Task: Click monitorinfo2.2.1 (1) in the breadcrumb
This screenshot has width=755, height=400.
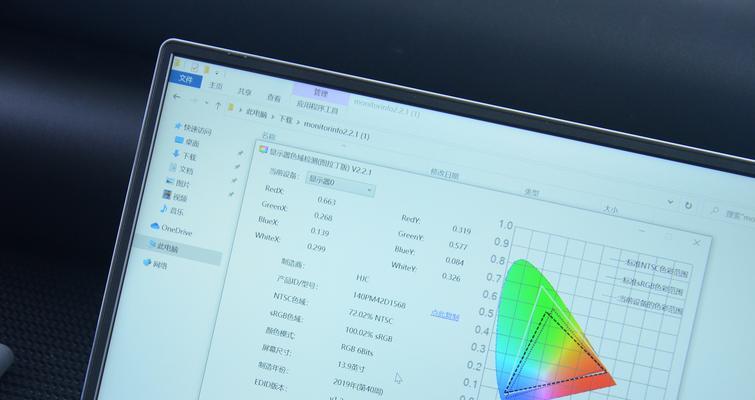Action: click(336, 130)
